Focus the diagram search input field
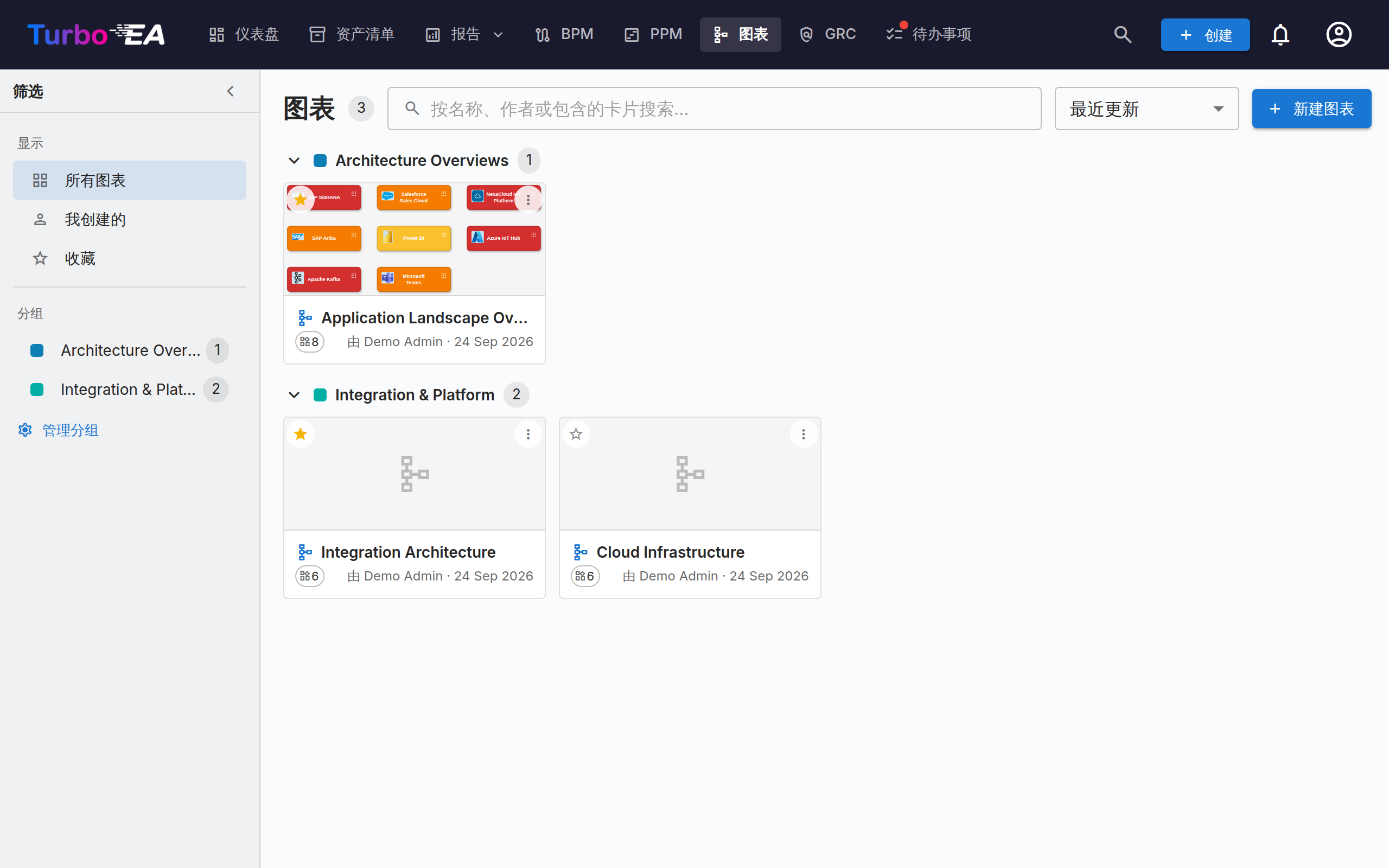 (714, 108)
